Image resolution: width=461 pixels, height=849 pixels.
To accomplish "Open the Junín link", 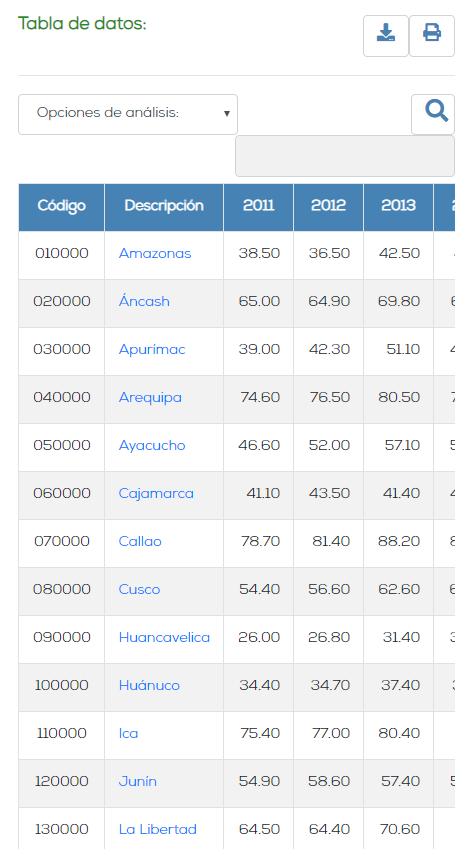I will pos(138,781).
